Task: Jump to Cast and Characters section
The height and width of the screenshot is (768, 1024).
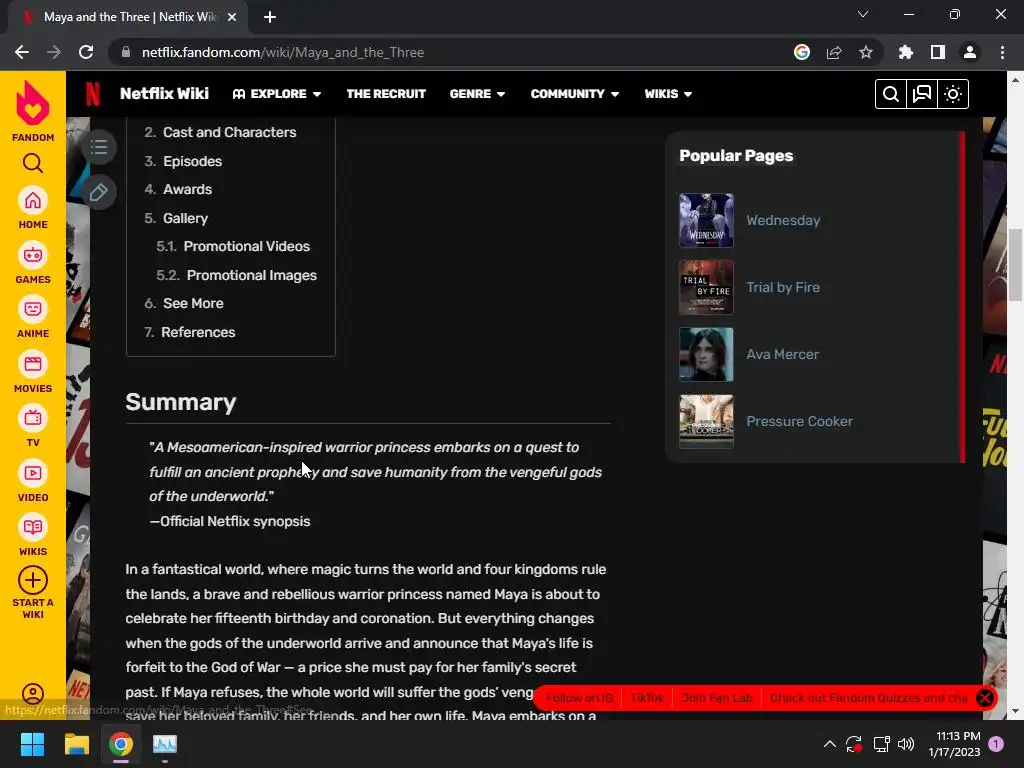Action: [x=229, y=133]
